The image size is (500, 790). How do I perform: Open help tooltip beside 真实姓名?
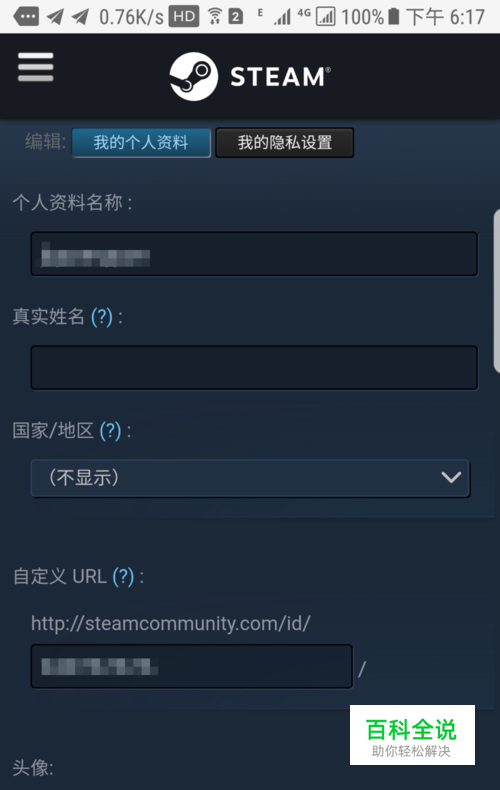click(x=102, y=317)
